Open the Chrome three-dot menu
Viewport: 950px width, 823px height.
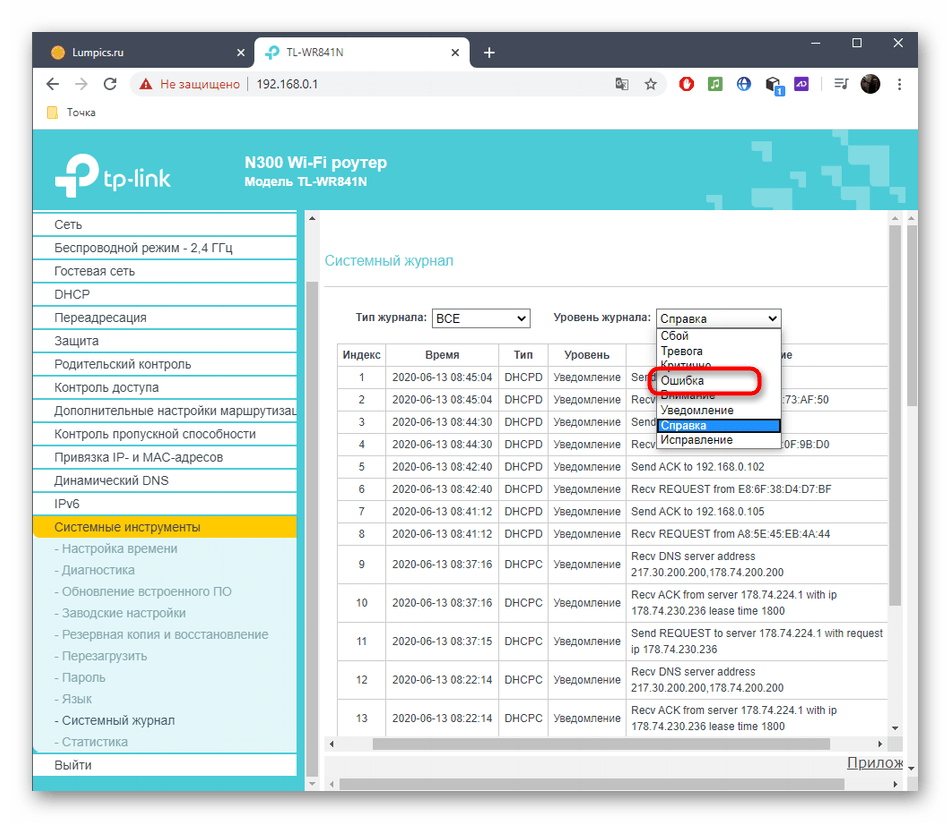point(900,84)
